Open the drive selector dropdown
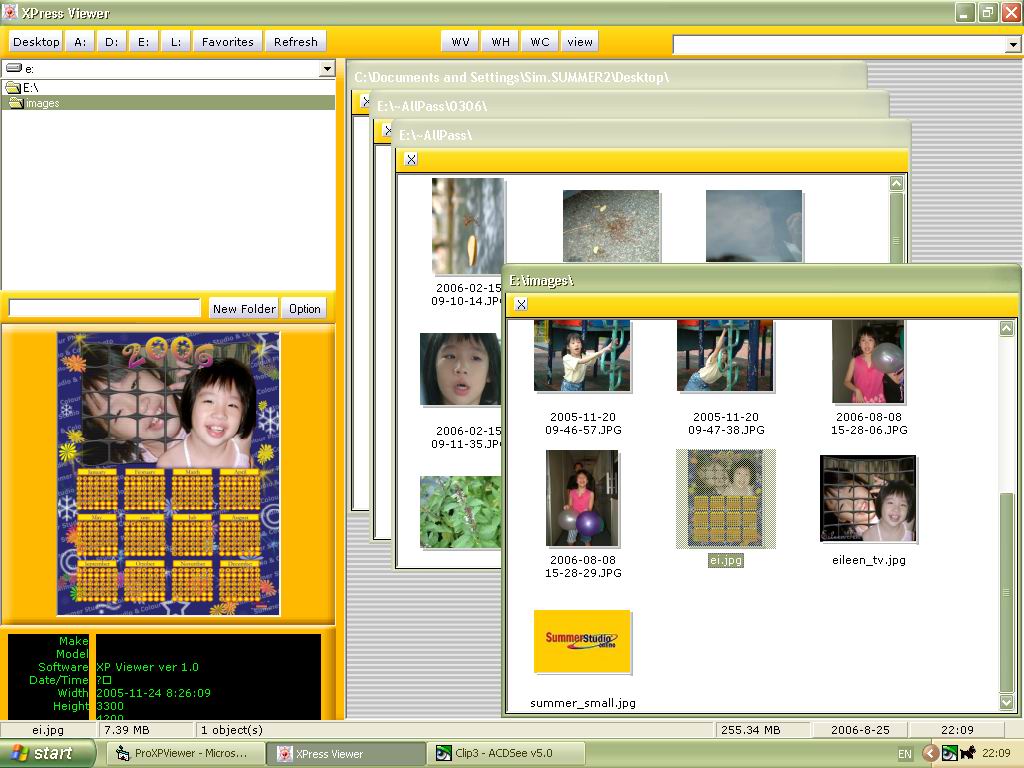This screenshot has height=768, width=1024. point(326,69)
